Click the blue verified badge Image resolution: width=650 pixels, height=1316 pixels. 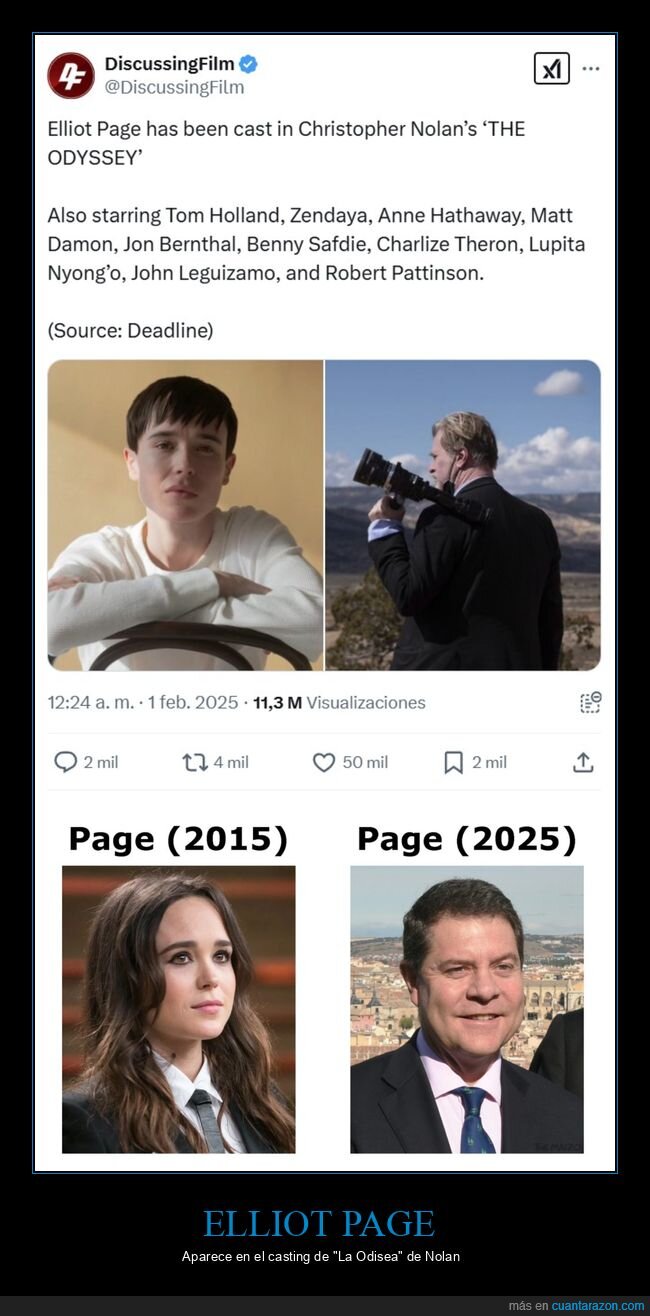[248, 64]
